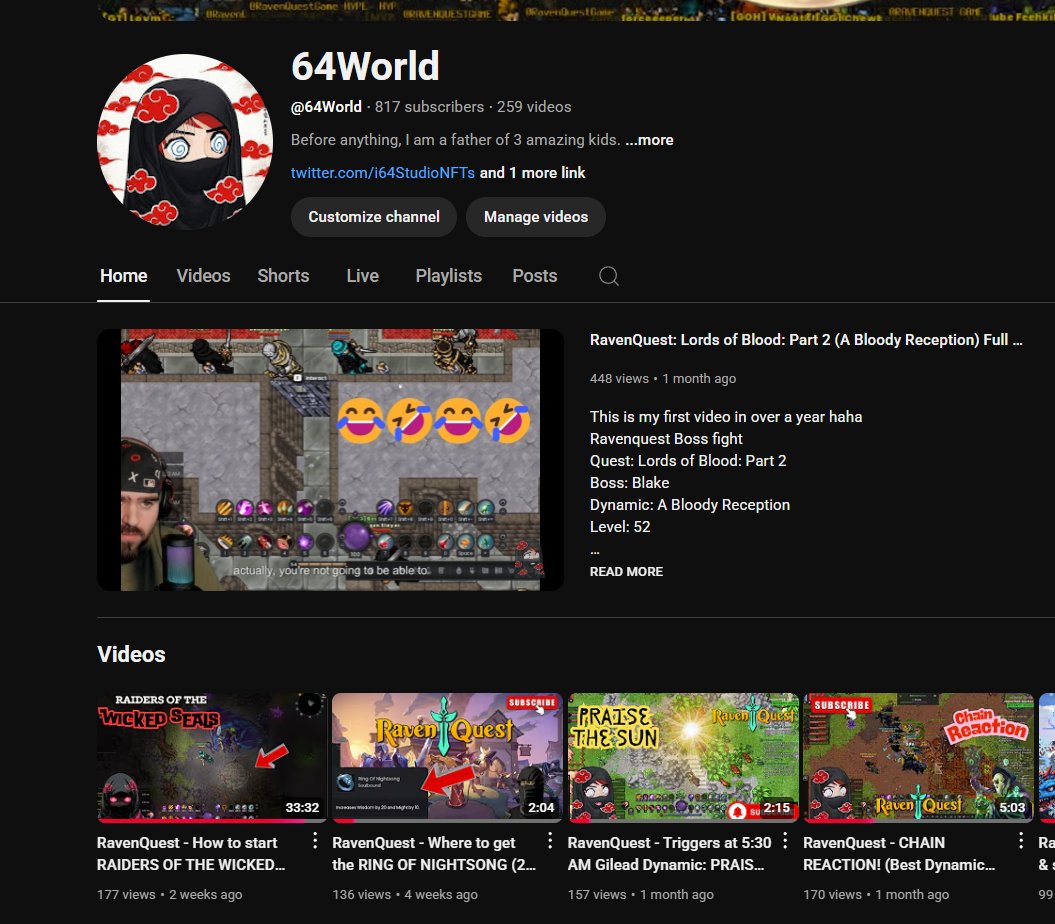1055x924 pixels.
Task: Click title 'RavenQuest - Triggers at 5:30 AM Gilead'
Action: 669,853
